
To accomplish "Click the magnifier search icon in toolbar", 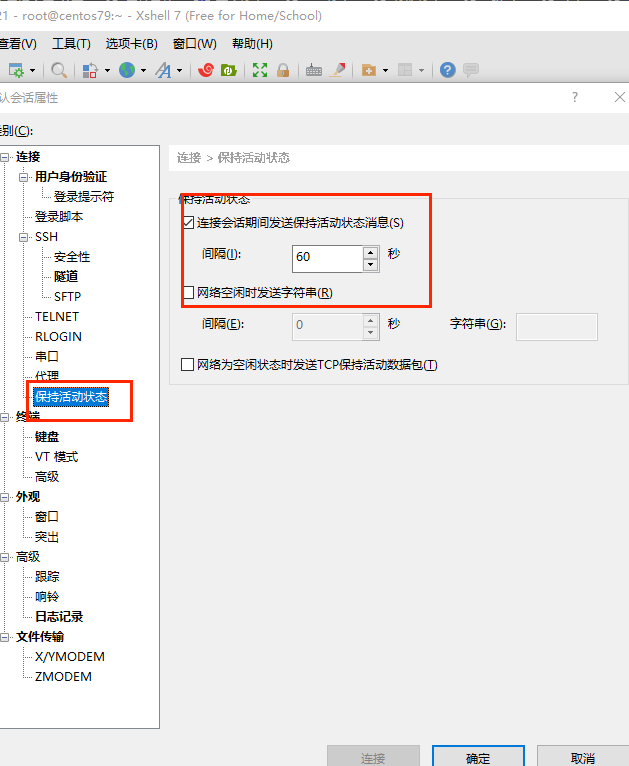I will point(59,70).
